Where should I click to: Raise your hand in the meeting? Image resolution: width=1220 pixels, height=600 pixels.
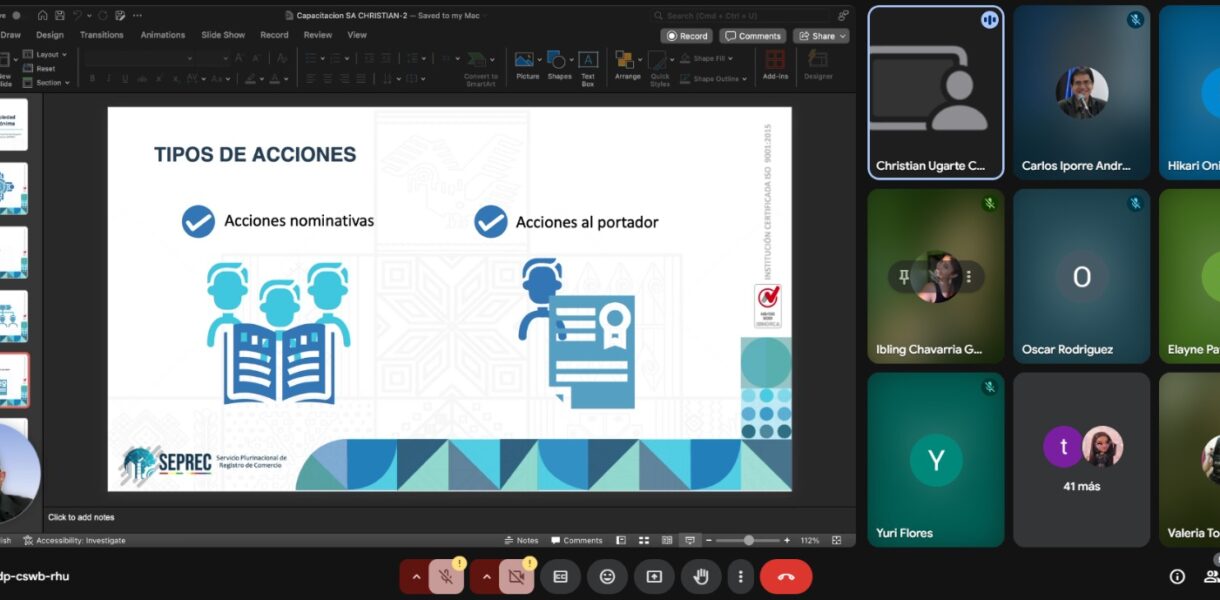[x=701, y=577]
